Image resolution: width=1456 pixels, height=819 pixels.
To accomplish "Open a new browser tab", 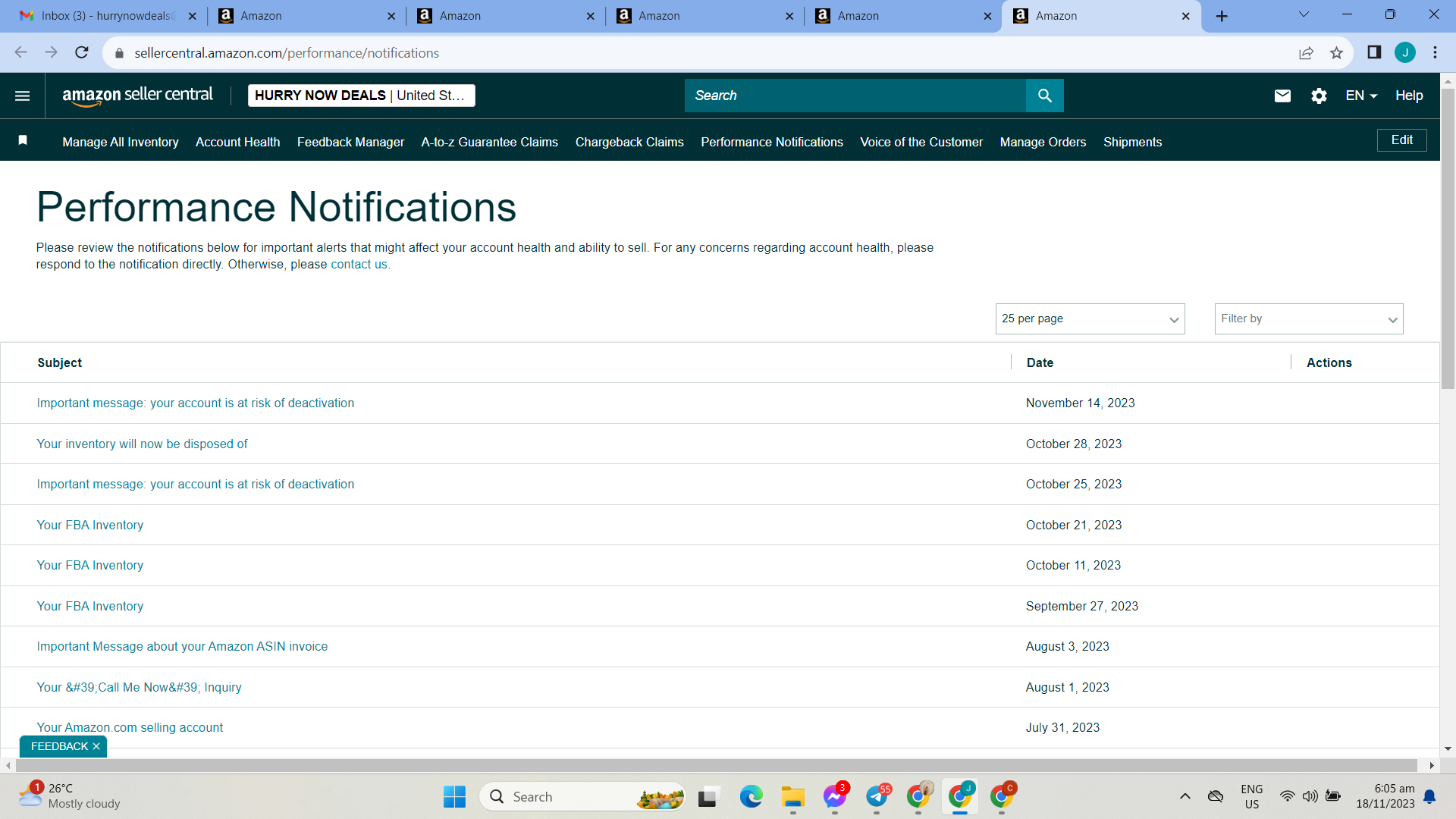I will (x=1222, y=16).
